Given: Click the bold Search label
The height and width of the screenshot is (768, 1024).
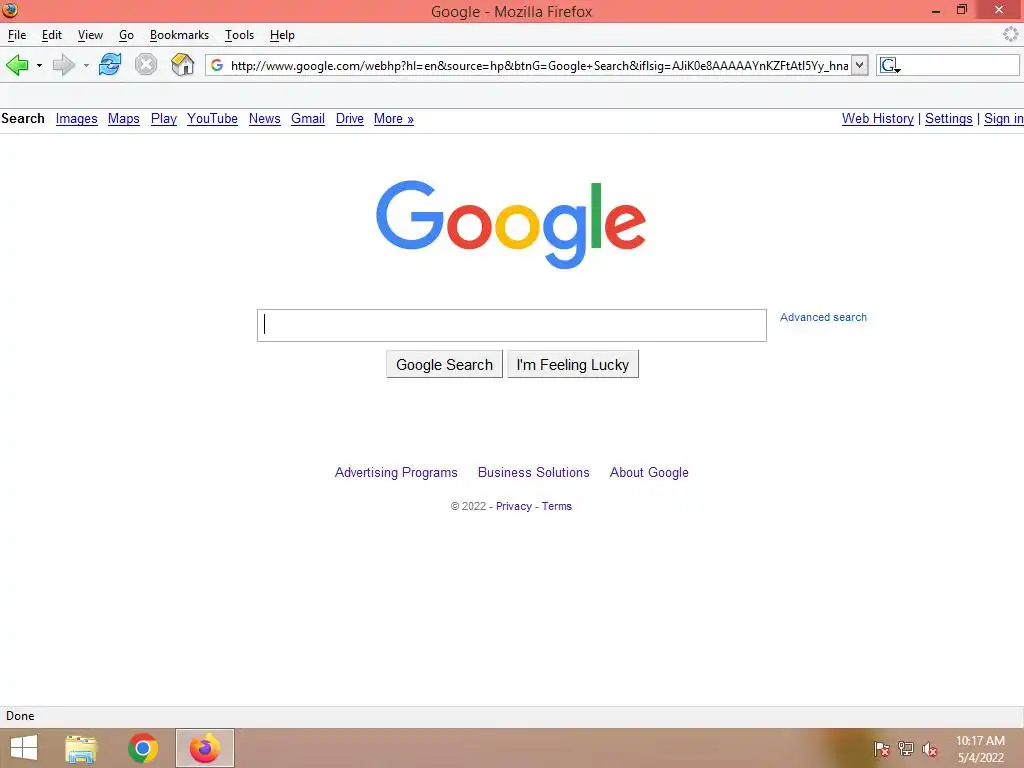Looking at the screenshot, I should click(23, 118).
